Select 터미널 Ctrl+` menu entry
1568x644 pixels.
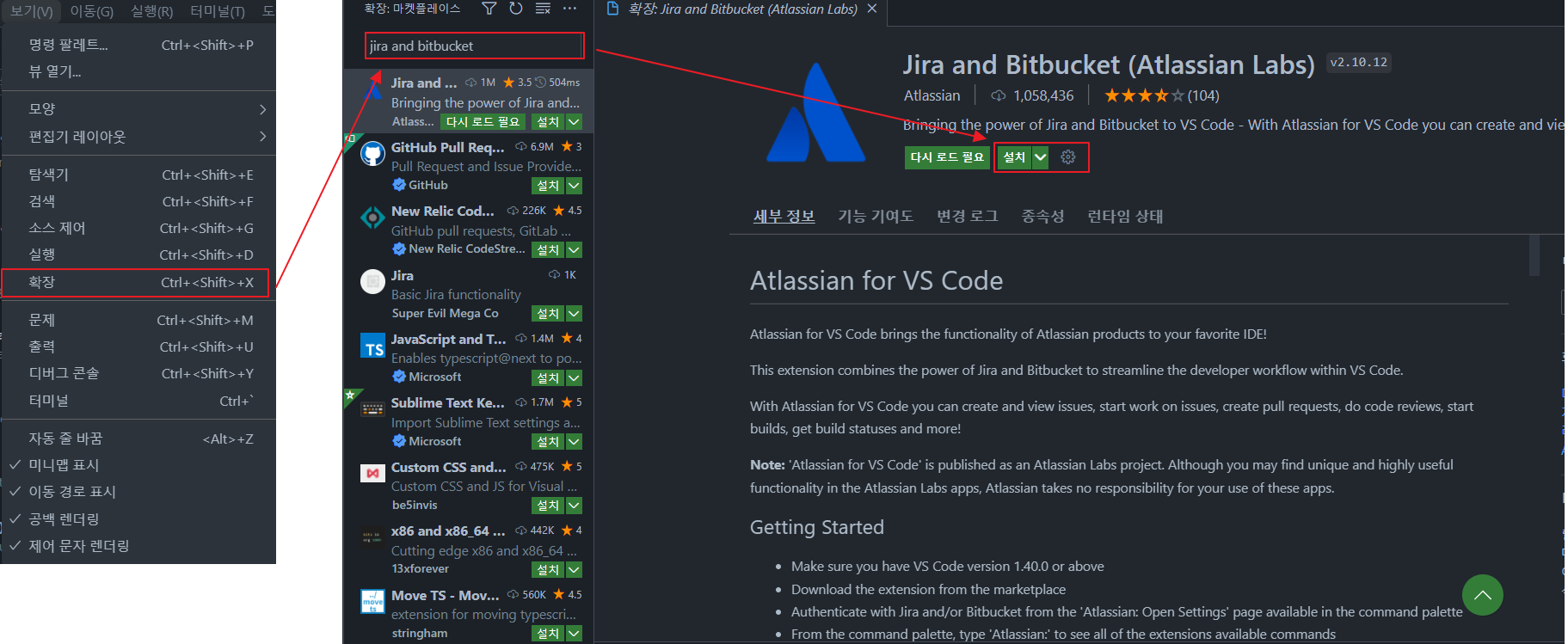(x=138, y=401)
